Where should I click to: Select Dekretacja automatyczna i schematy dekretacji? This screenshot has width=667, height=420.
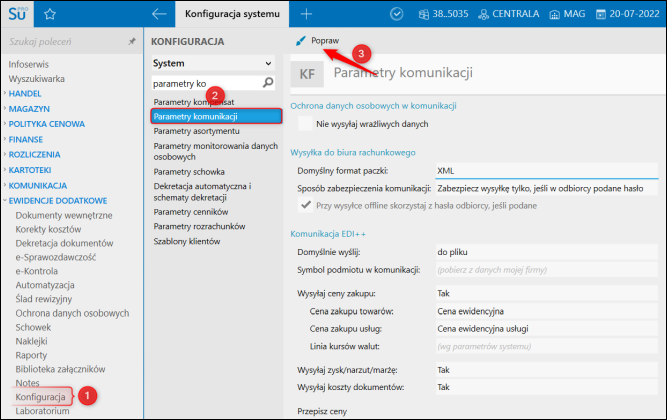point(202,191)
